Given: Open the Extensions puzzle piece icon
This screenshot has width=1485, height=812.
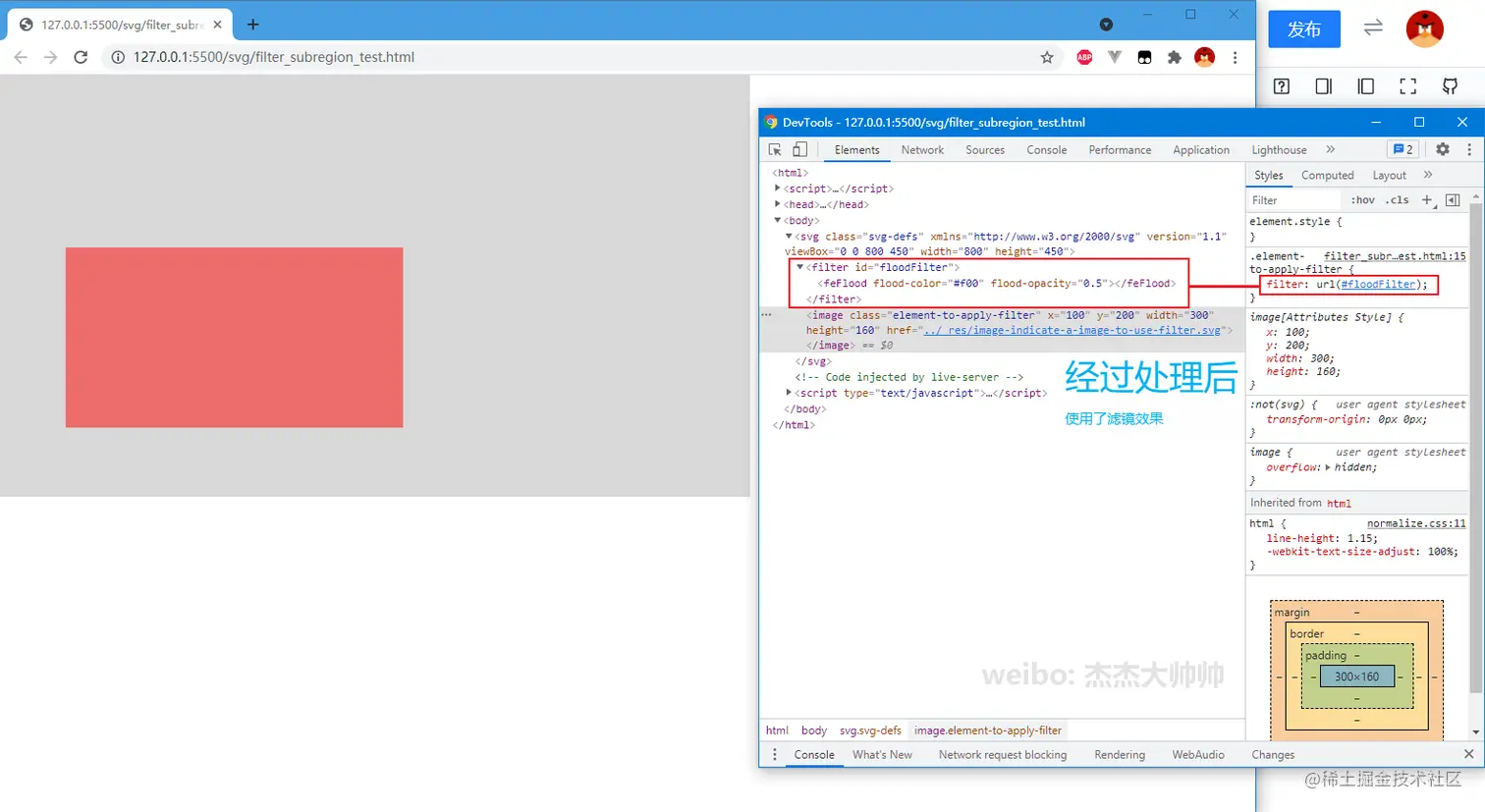Looking at the screenshot, I should coord(1174,57).
